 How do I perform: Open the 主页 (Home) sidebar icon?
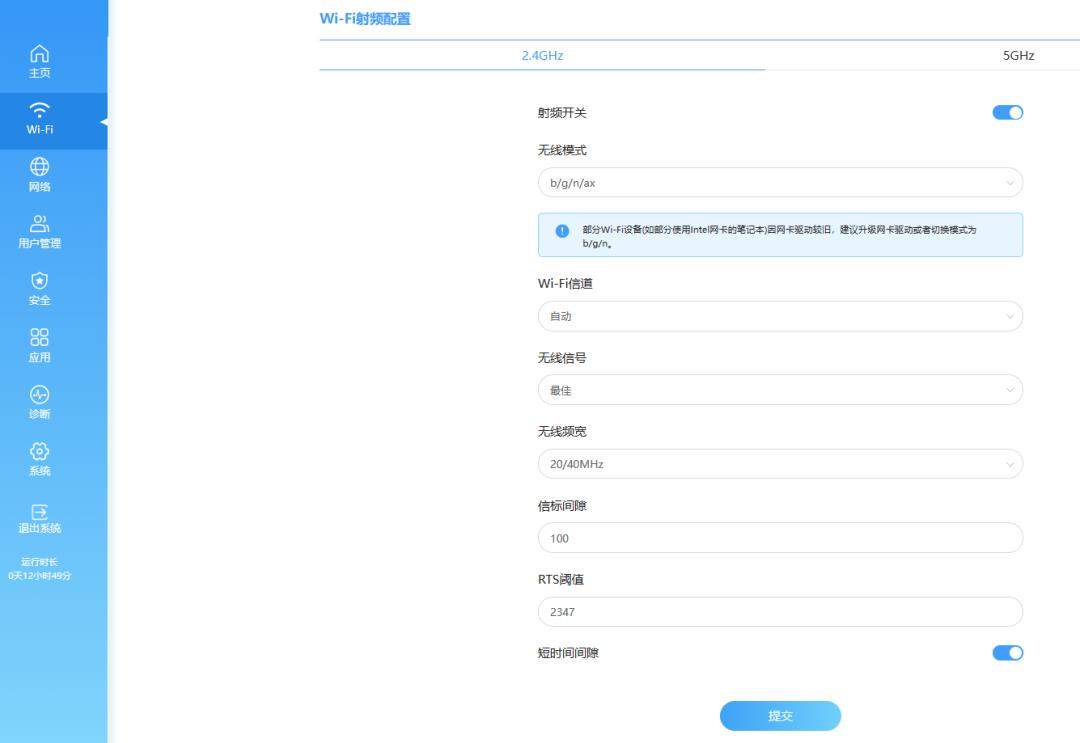pos(38,60)
